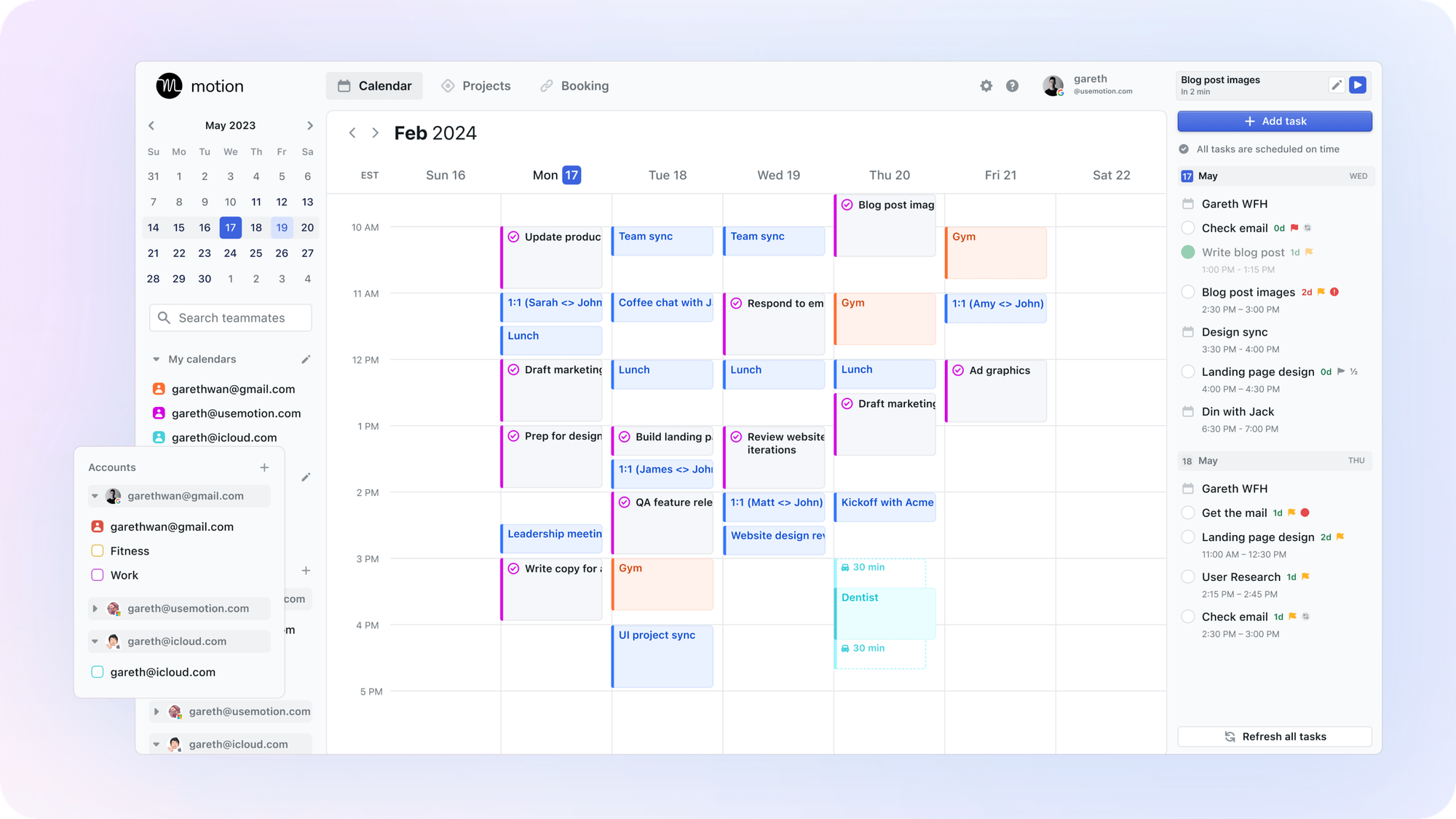1456x819 pixels.
Task: Edit My calendars with pencil icon
Action: click(x=306, y=359)
